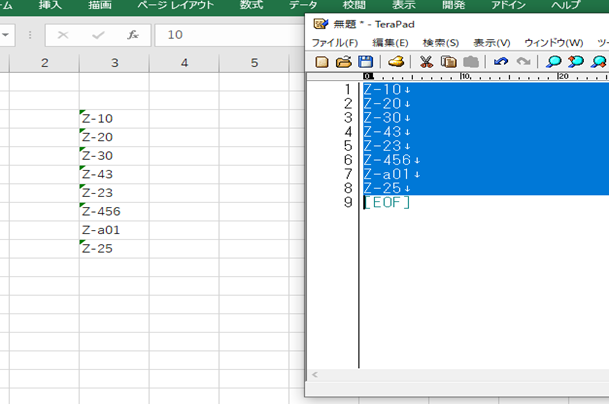This screenshot has width=609, height=404.
Task: Click TeraPad line 4 text Z-43
Action: tap(382, 132)
